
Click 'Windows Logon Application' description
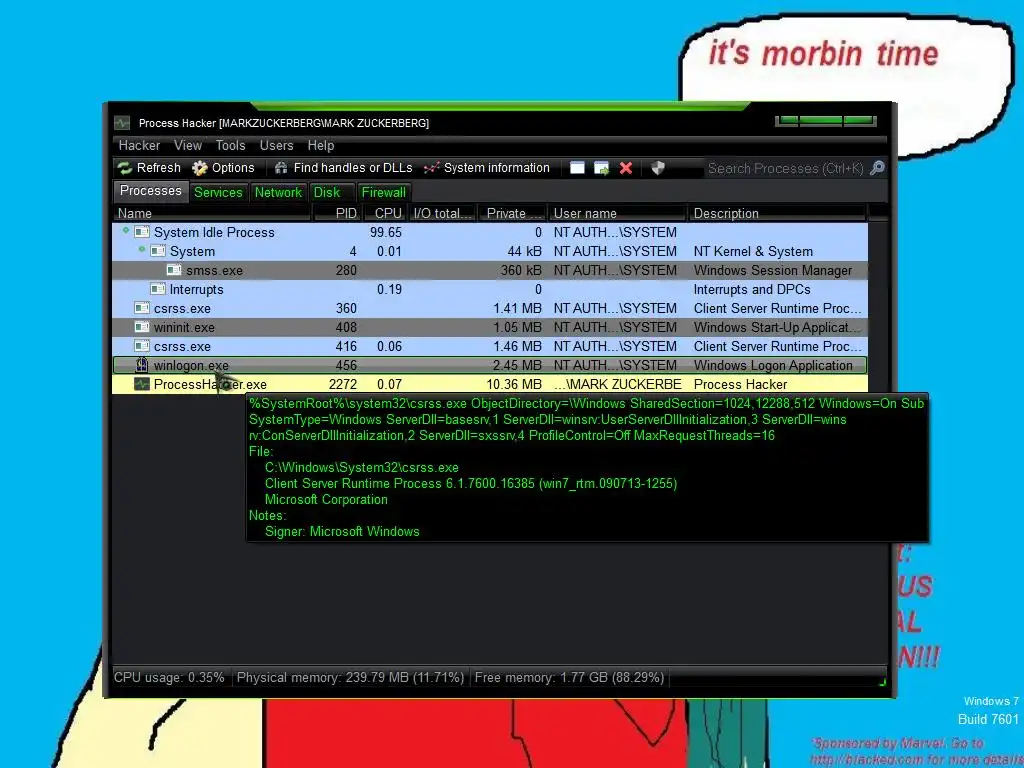click(x=773, y=366)
